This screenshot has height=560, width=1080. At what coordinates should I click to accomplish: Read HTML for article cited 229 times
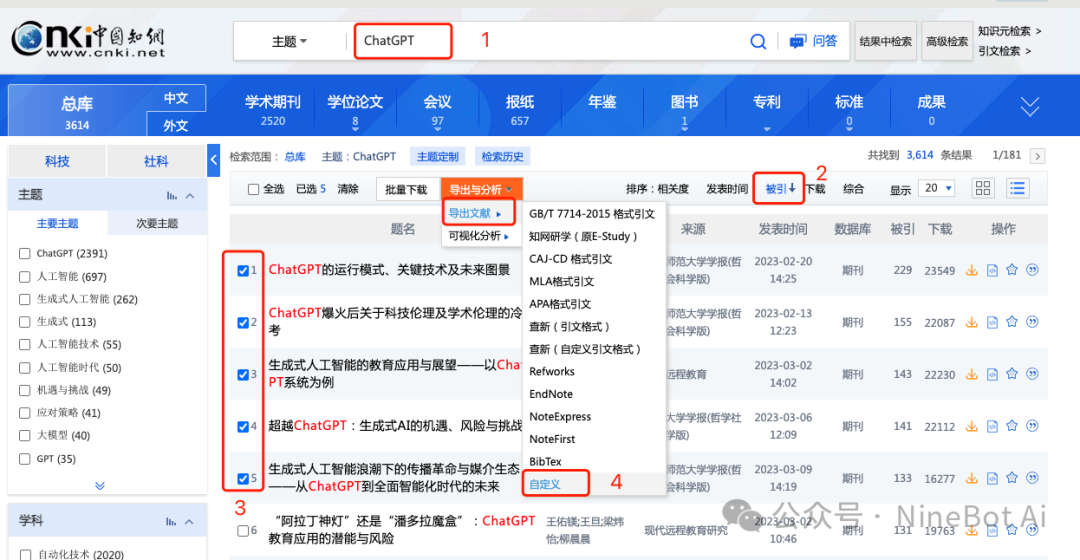(x=992, y=270)
